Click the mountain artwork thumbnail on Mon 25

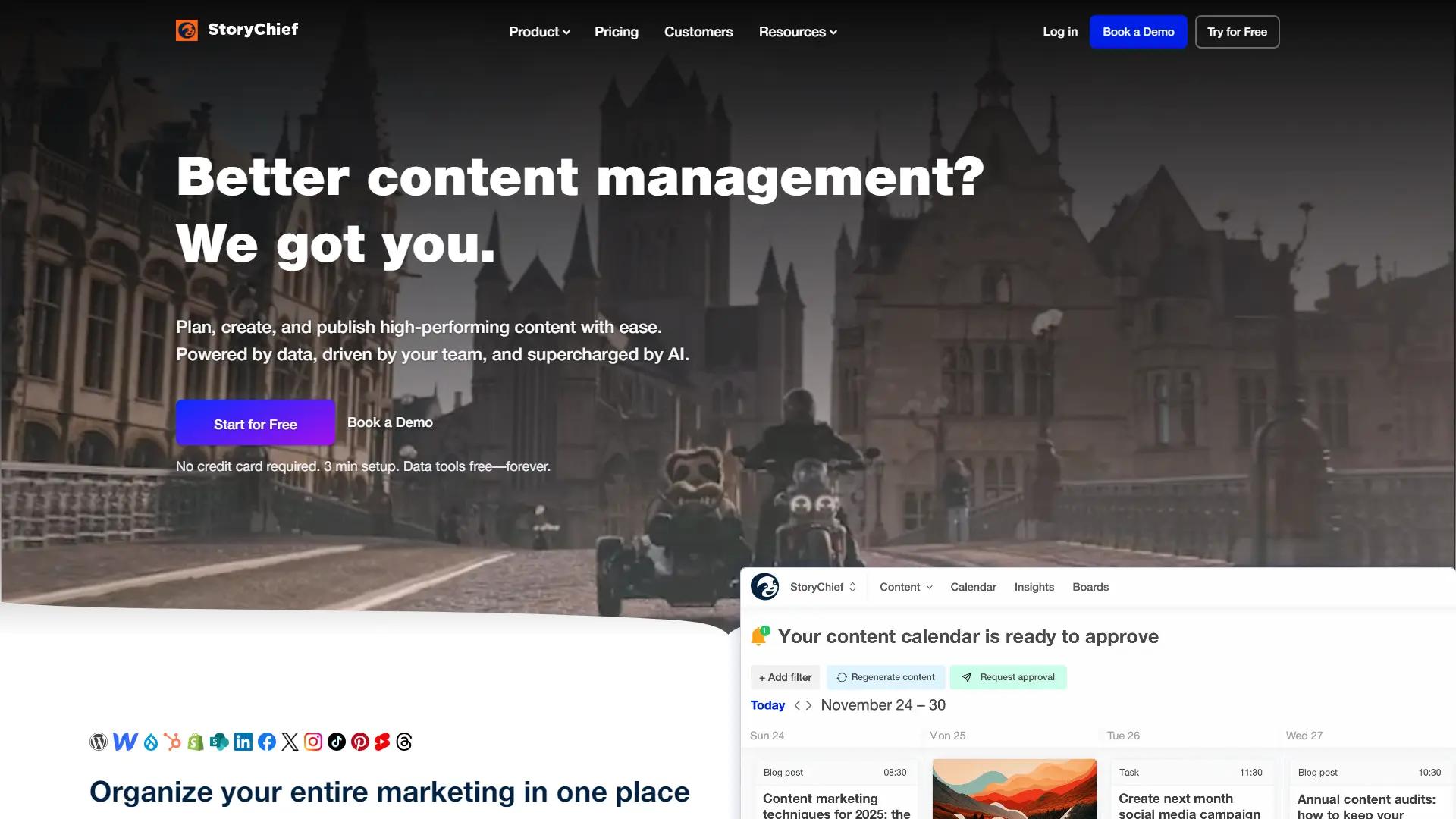[x=1014, y=789]
